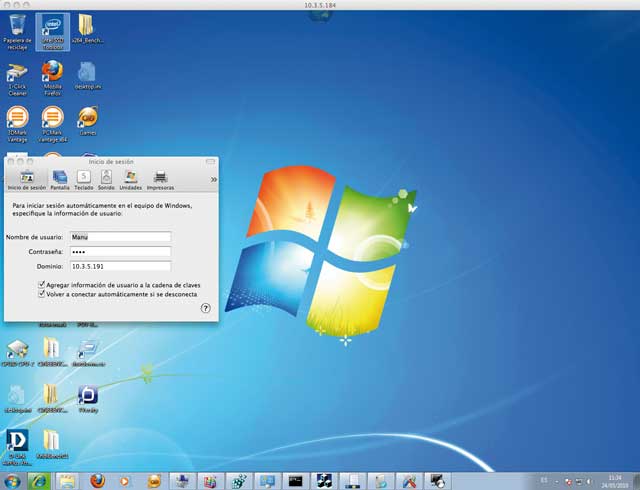Launch Mozilla Firefox from the desktop
The image size is (640, 490).
pyautogui.click(x=53, y=78)
